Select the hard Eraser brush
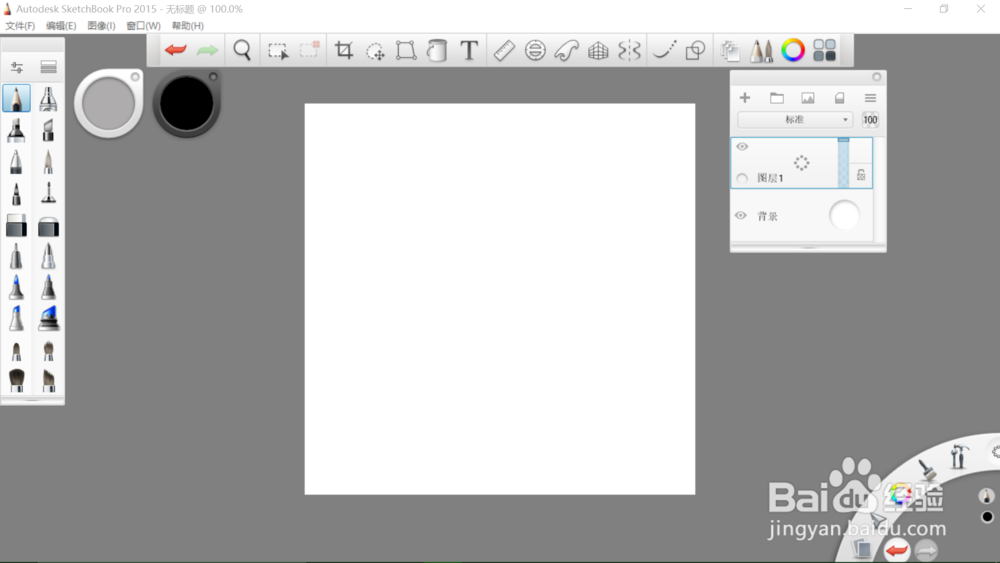This screenshot has height=563, width=1000. point(17,226)
